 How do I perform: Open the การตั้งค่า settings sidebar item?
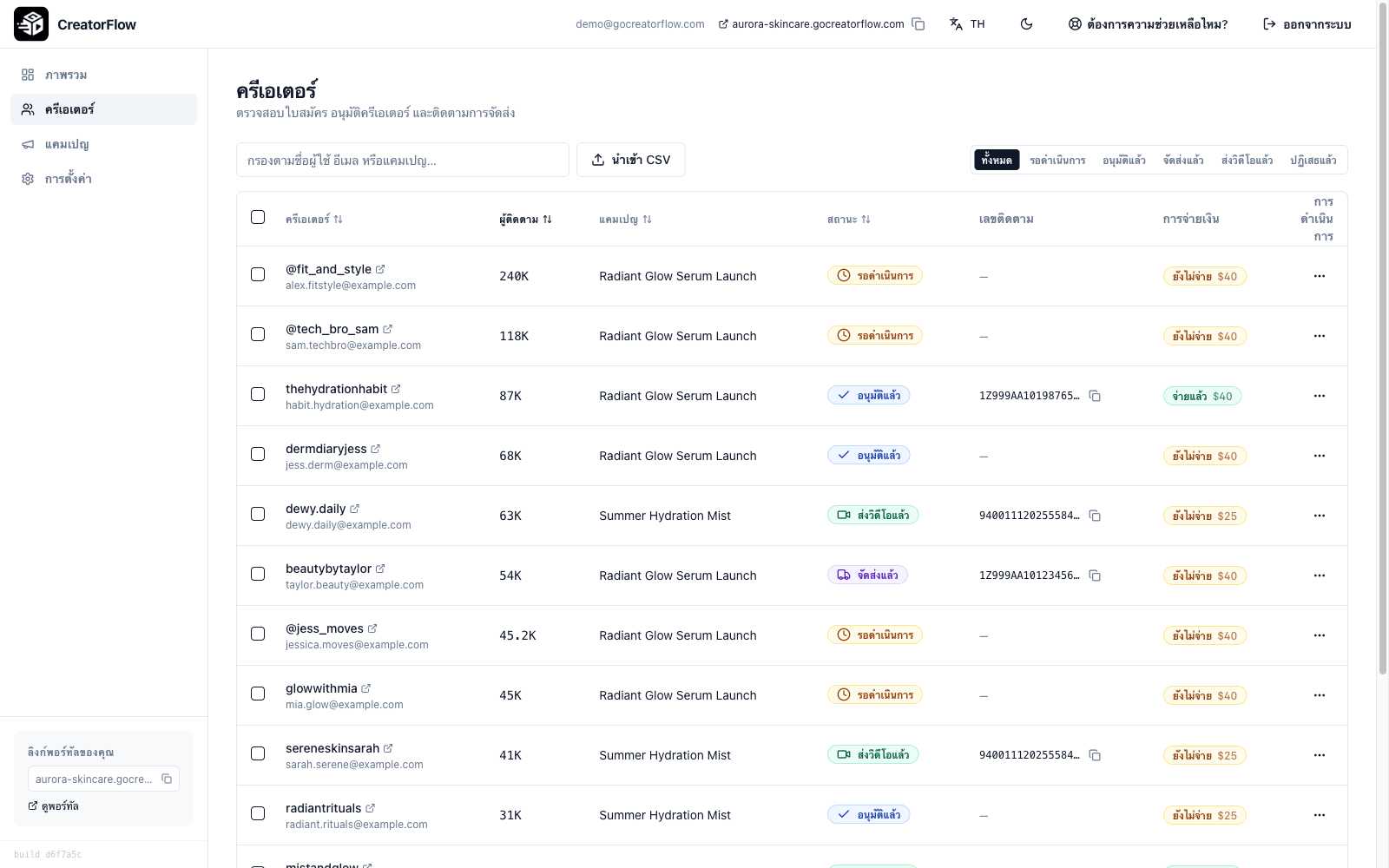pos(103,179)
